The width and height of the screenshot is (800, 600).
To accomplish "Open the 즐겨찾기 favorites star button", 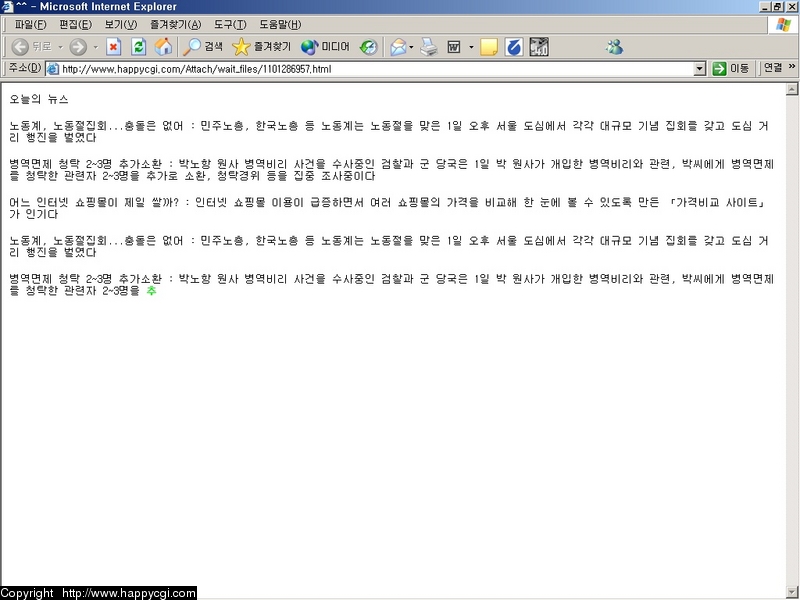I will pyautogui.click(x=261, y=47).
